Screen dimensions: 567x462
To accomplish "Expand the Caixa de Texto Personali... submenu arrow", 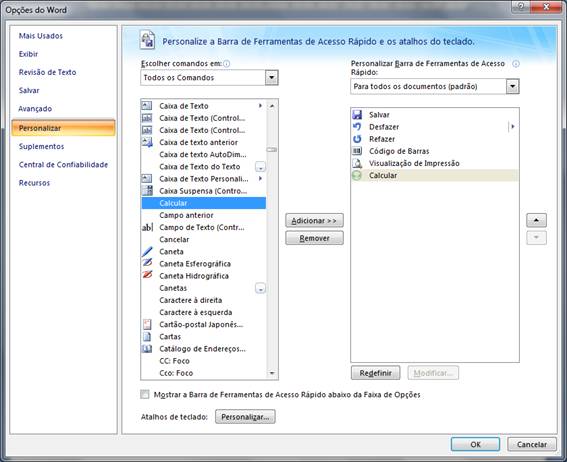I will click(x=260, y=179).
